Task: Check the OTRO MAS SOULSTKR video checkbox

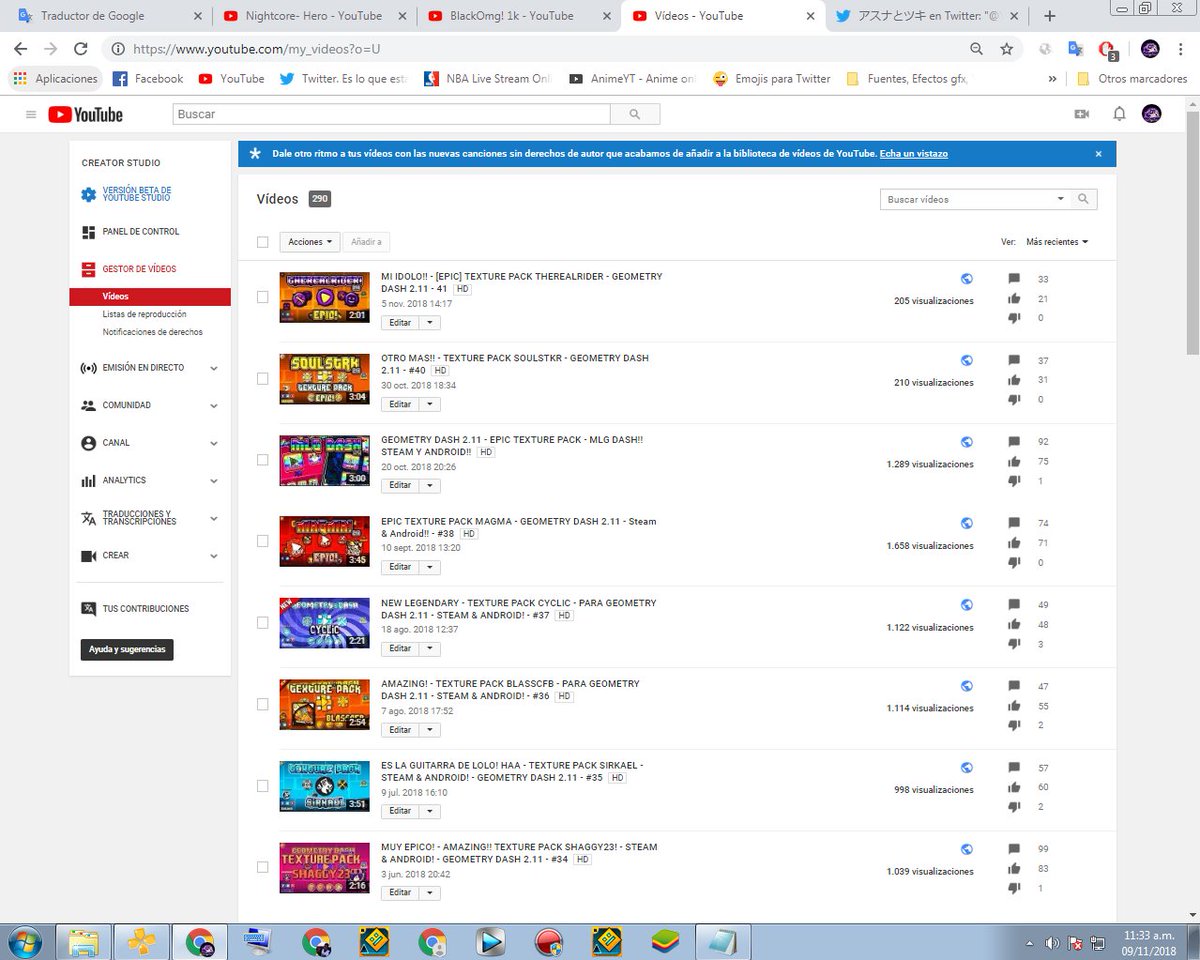Action: coord(263,379)
